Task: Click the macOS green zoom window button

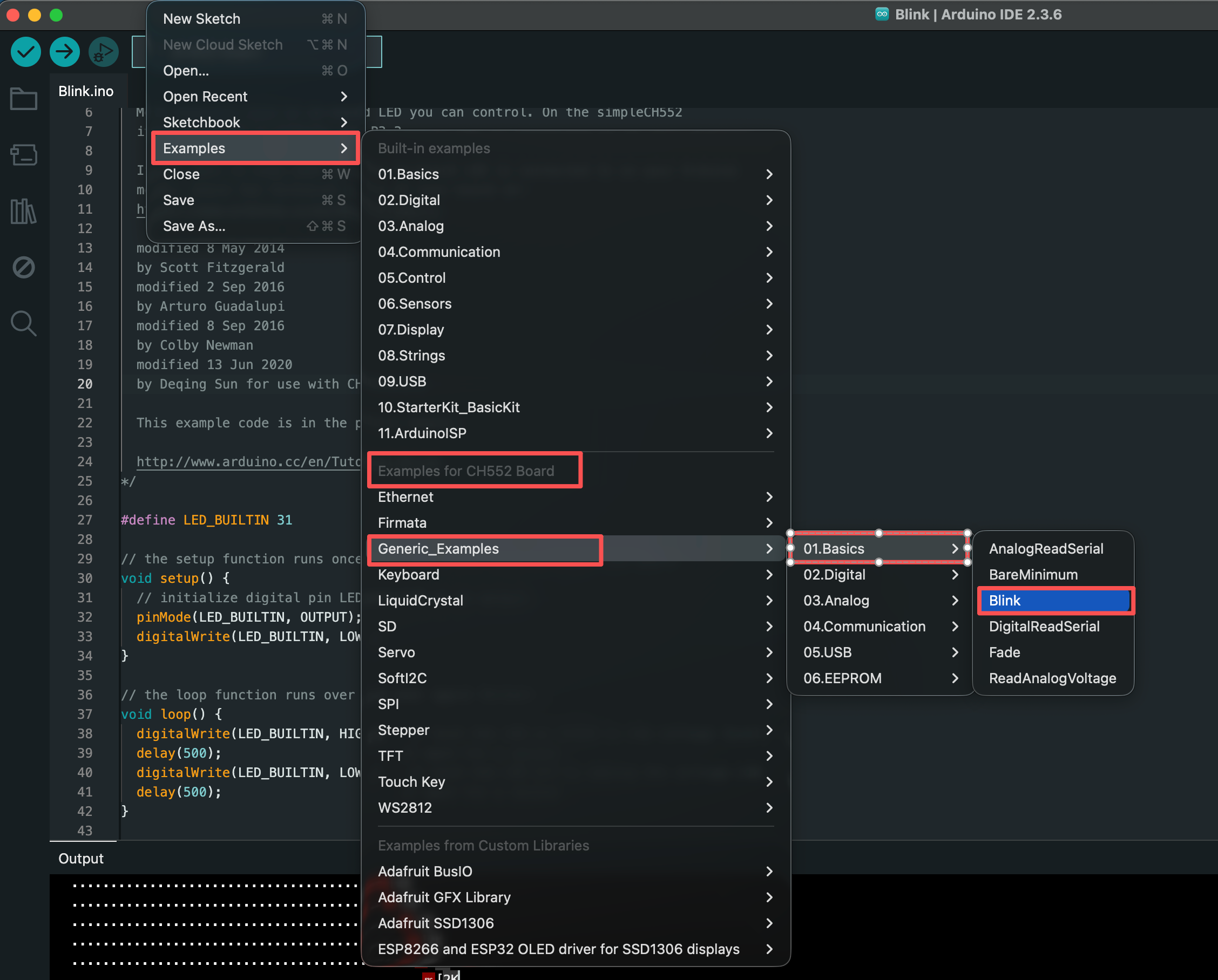Action: [x=56, y=15]
